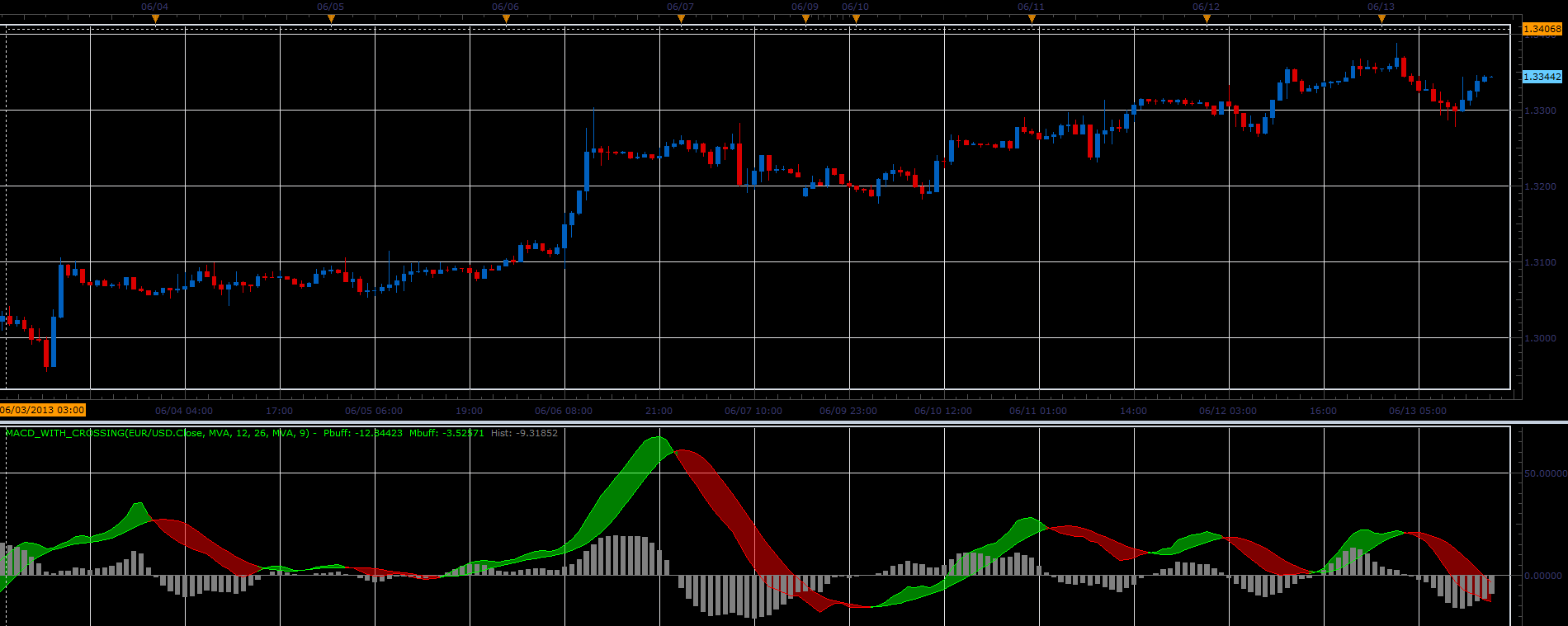Click the 06/13 05:00 time axis label

1418,411
